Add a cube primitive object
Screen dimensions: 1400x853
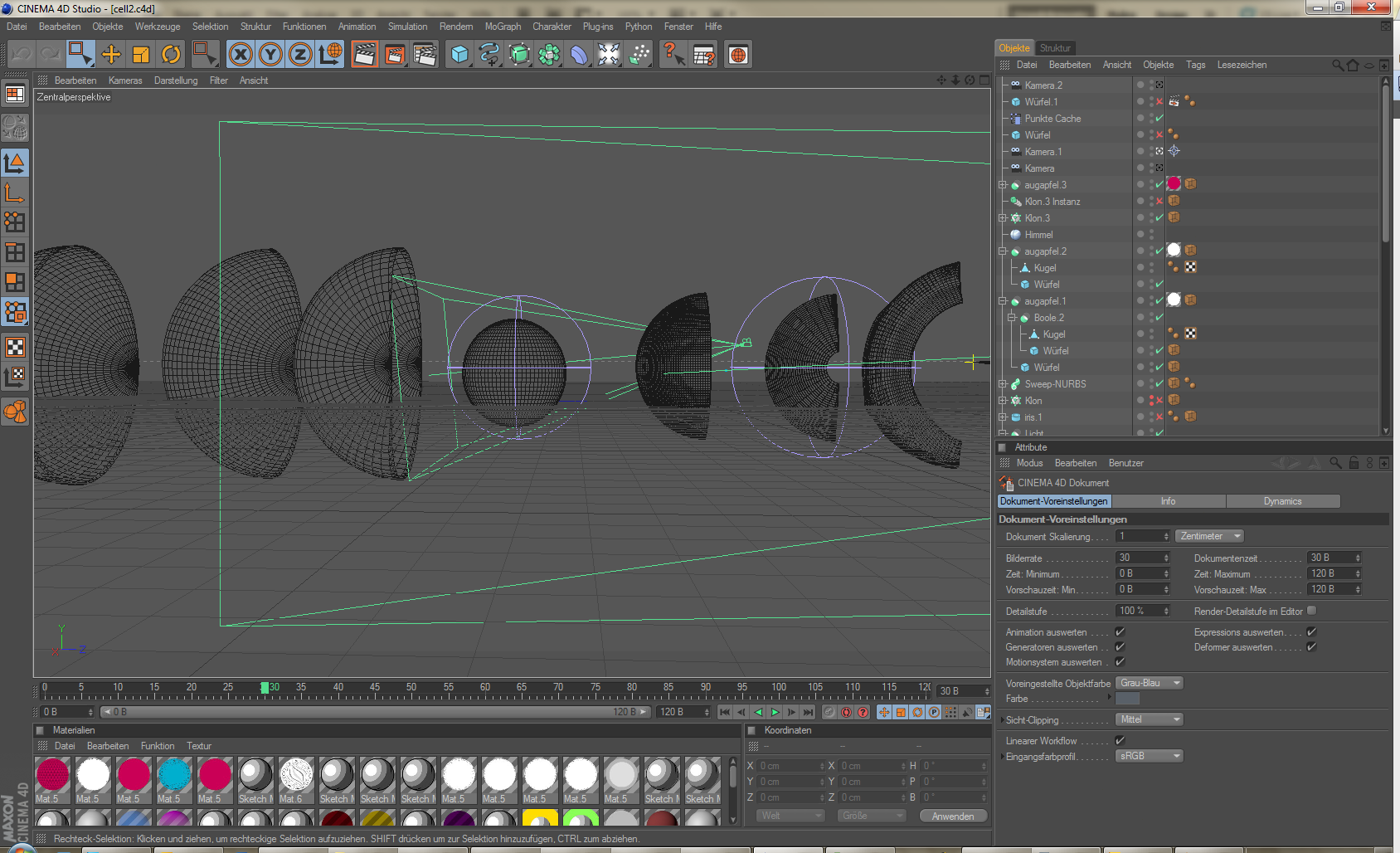pyautogui.click(x=459, y=55)
